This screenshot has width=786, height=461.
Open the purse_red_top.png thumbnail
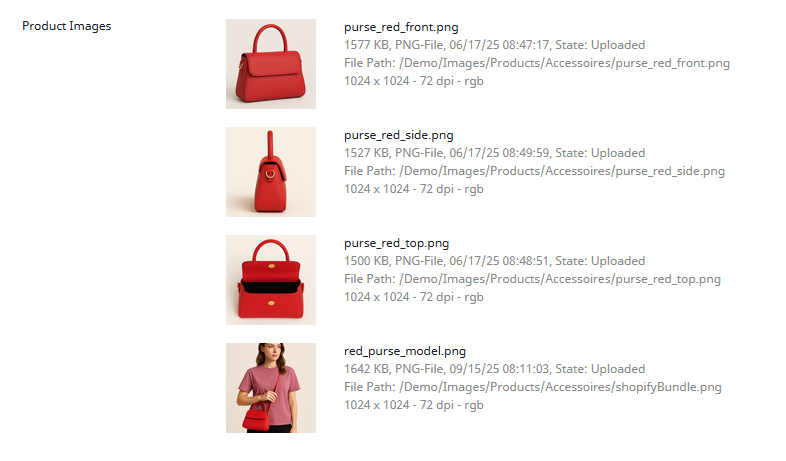pos(271,280)
